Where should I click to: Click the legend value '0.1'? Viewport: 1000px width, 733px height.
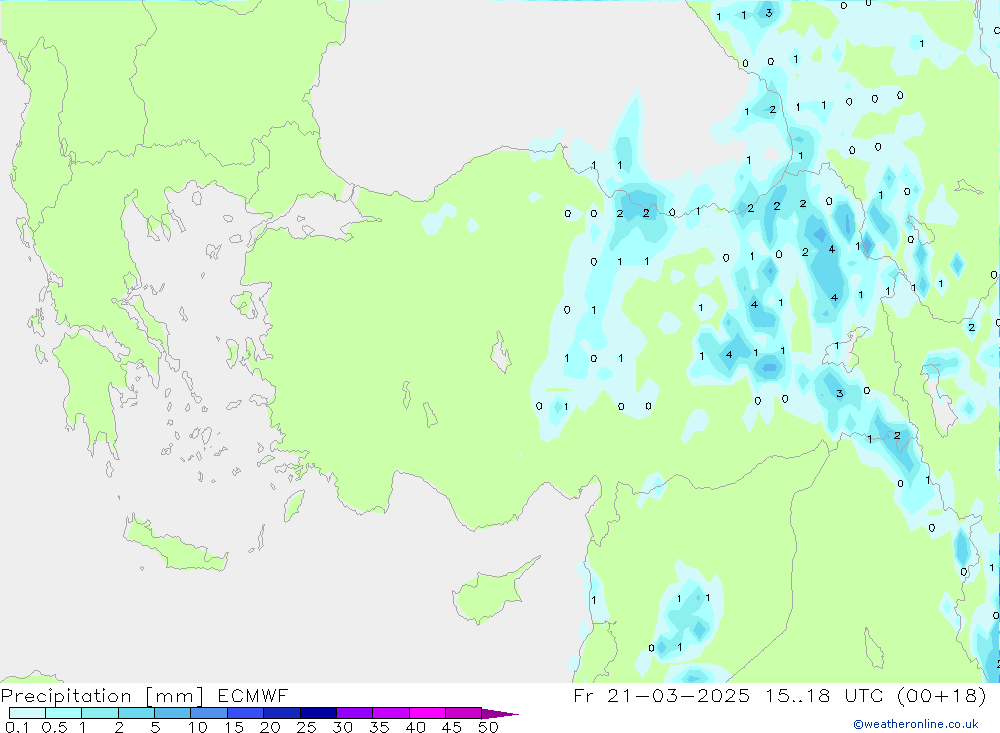[x=17, y=727]
